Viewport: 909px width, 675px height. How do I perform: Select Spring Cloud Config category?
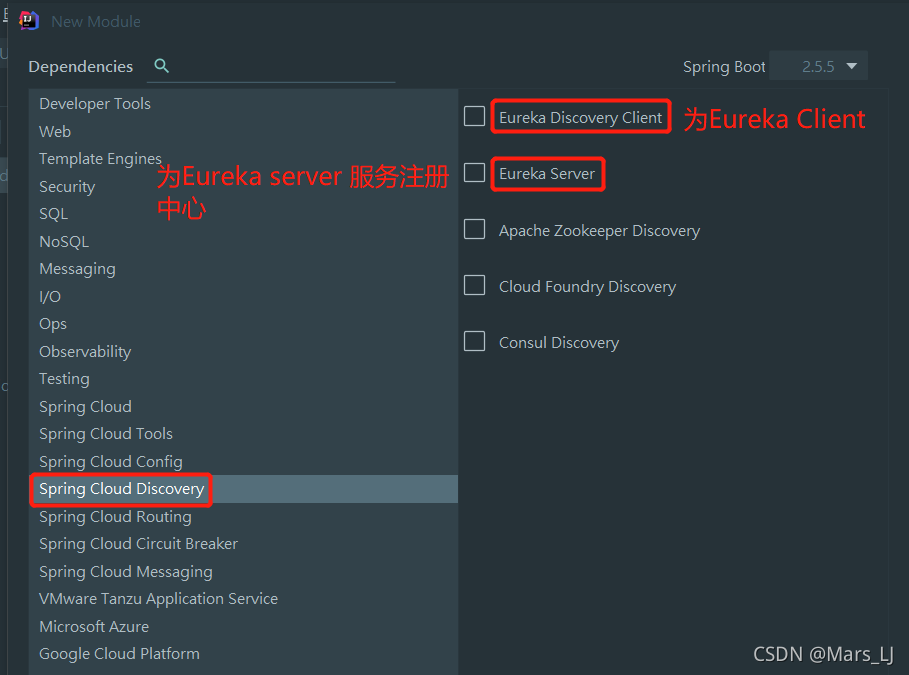tap(243, 462)
